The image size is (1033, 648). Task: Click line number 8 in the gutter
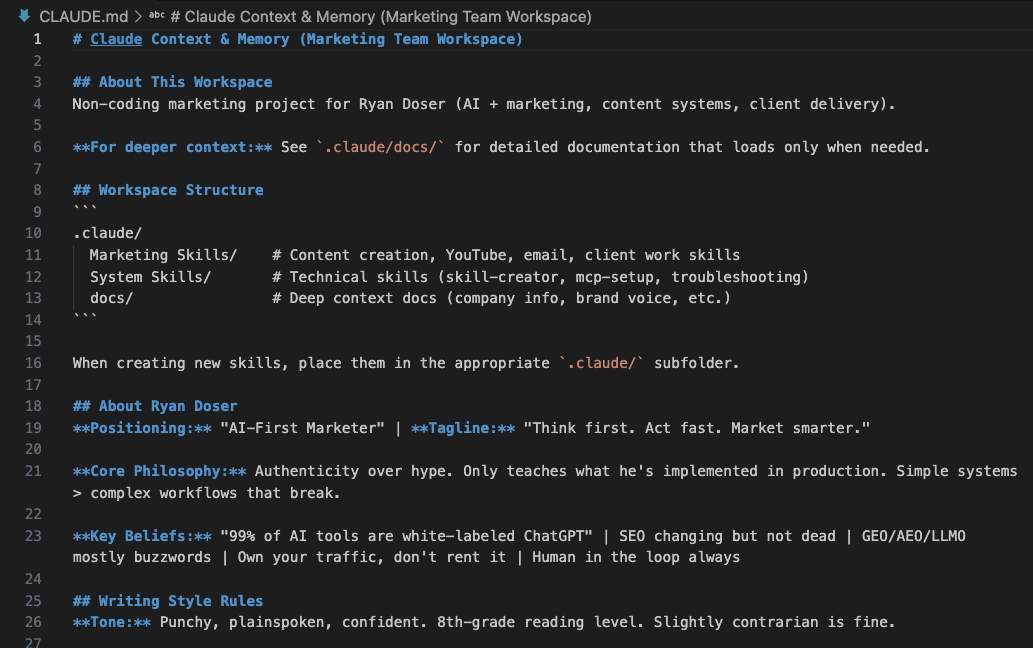[37, 190]
